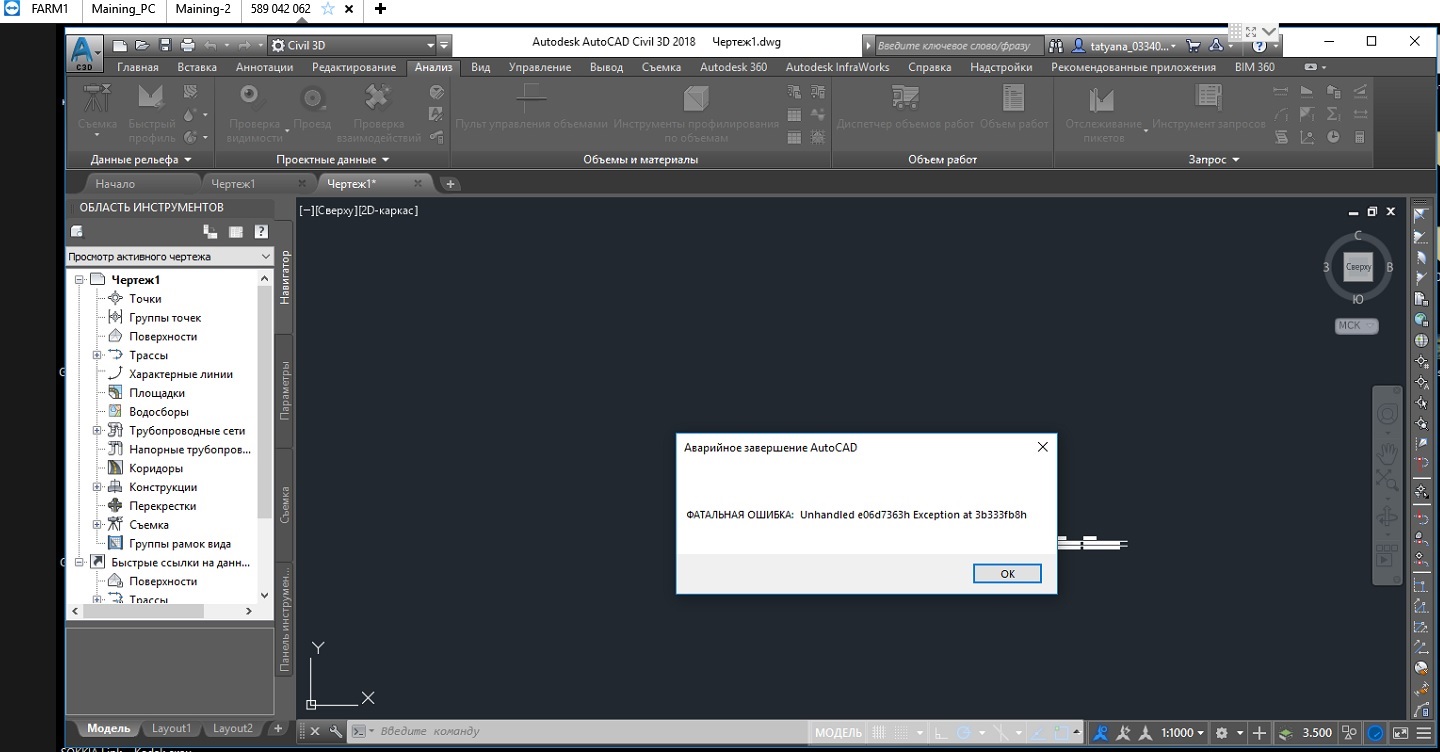Switch to the Аннотации ribbon tab
Image resolution: width=1440 pixels, height=752 pixels.
tap(264, 67)
